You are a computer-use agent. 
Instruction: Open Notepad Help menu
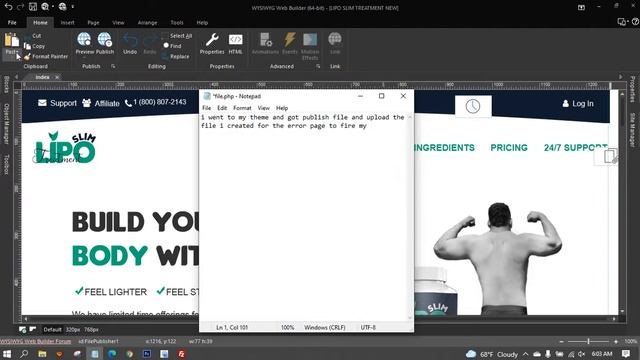point(282,108)
